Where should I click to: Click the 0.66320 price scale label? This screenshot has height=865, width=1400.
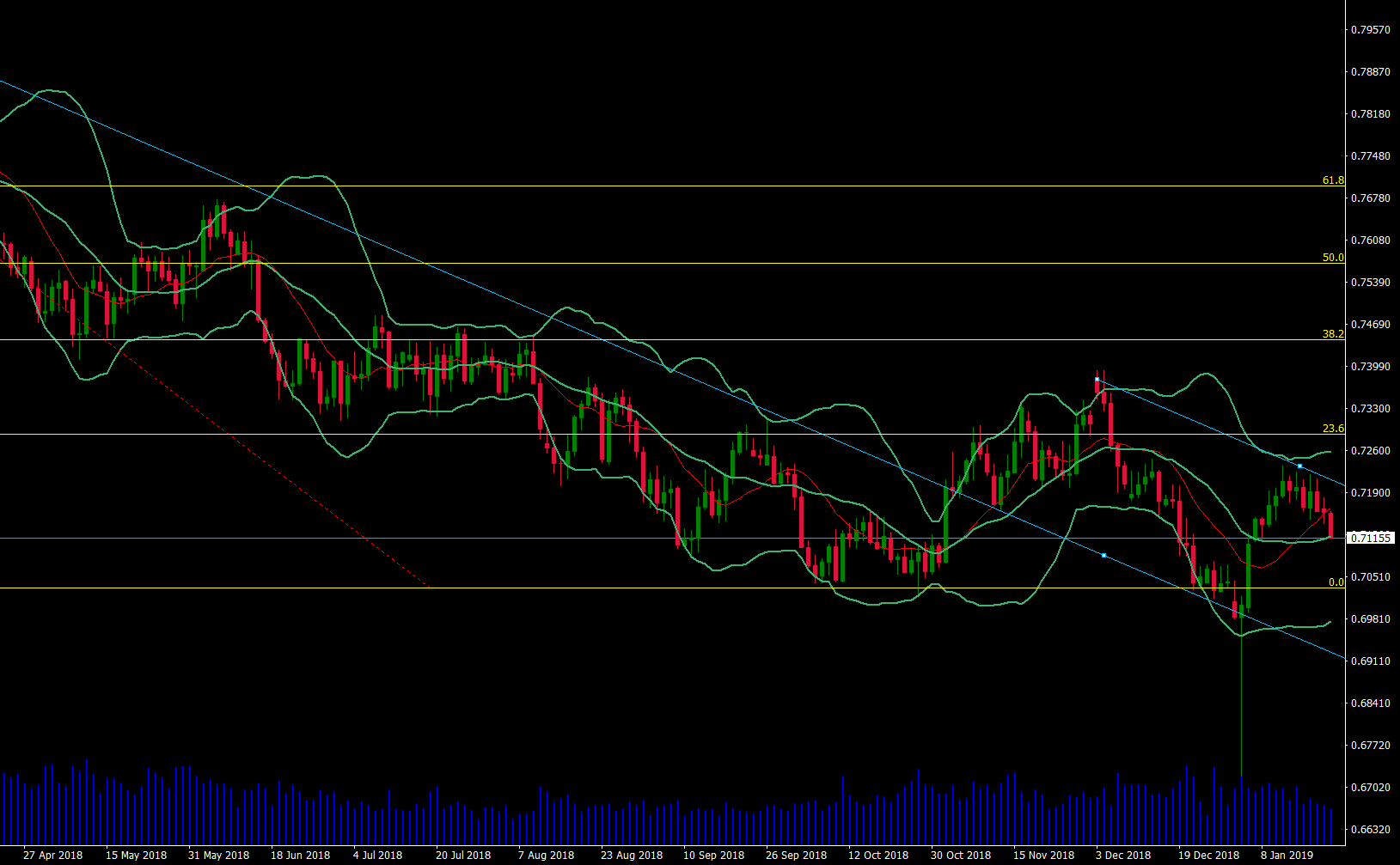[x=1371, y=830]
